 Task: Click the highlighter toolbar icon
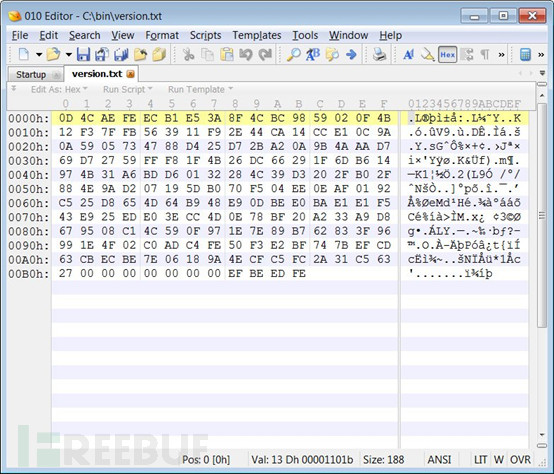pos(428,54)
